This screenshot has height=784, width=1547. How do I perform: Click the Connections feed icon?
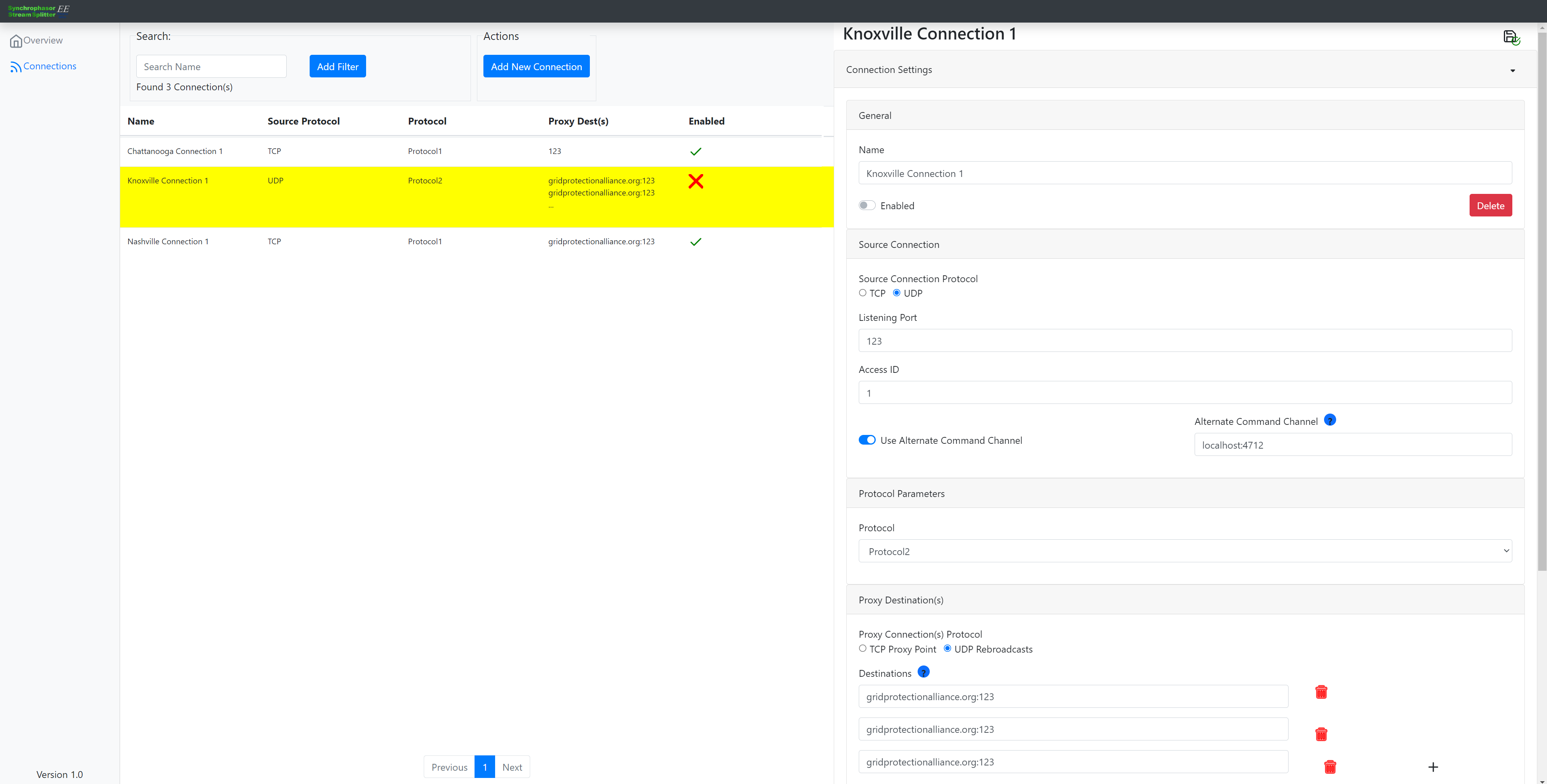16,67
